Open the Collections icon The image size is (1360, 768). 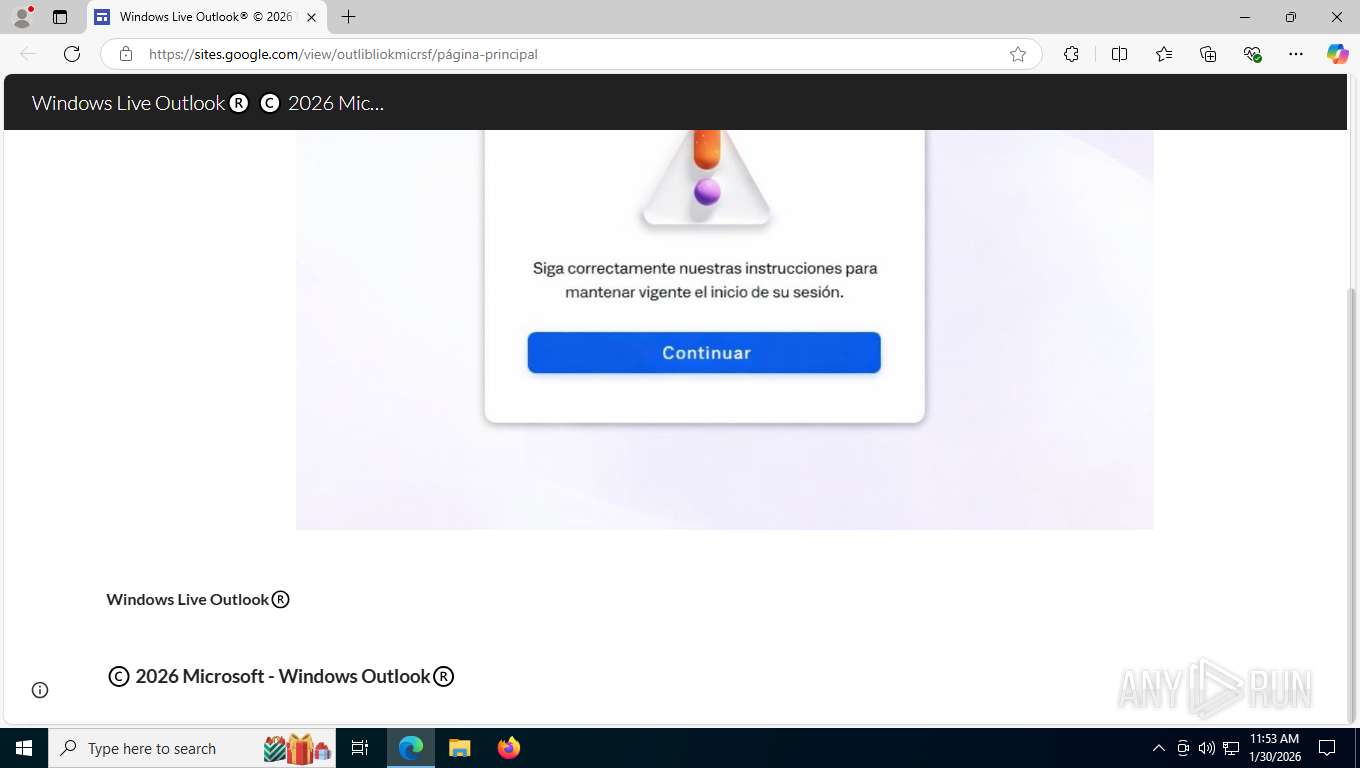click(1208, 54)
